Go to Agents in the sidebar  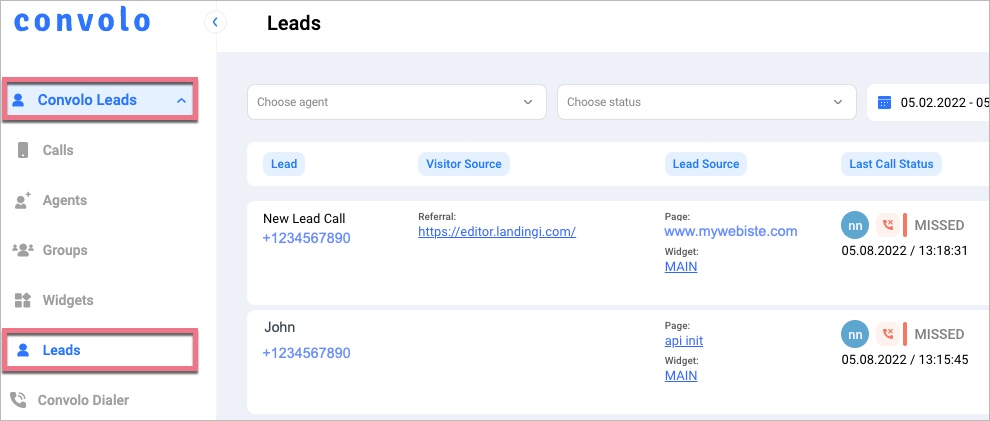click(64, 200)
